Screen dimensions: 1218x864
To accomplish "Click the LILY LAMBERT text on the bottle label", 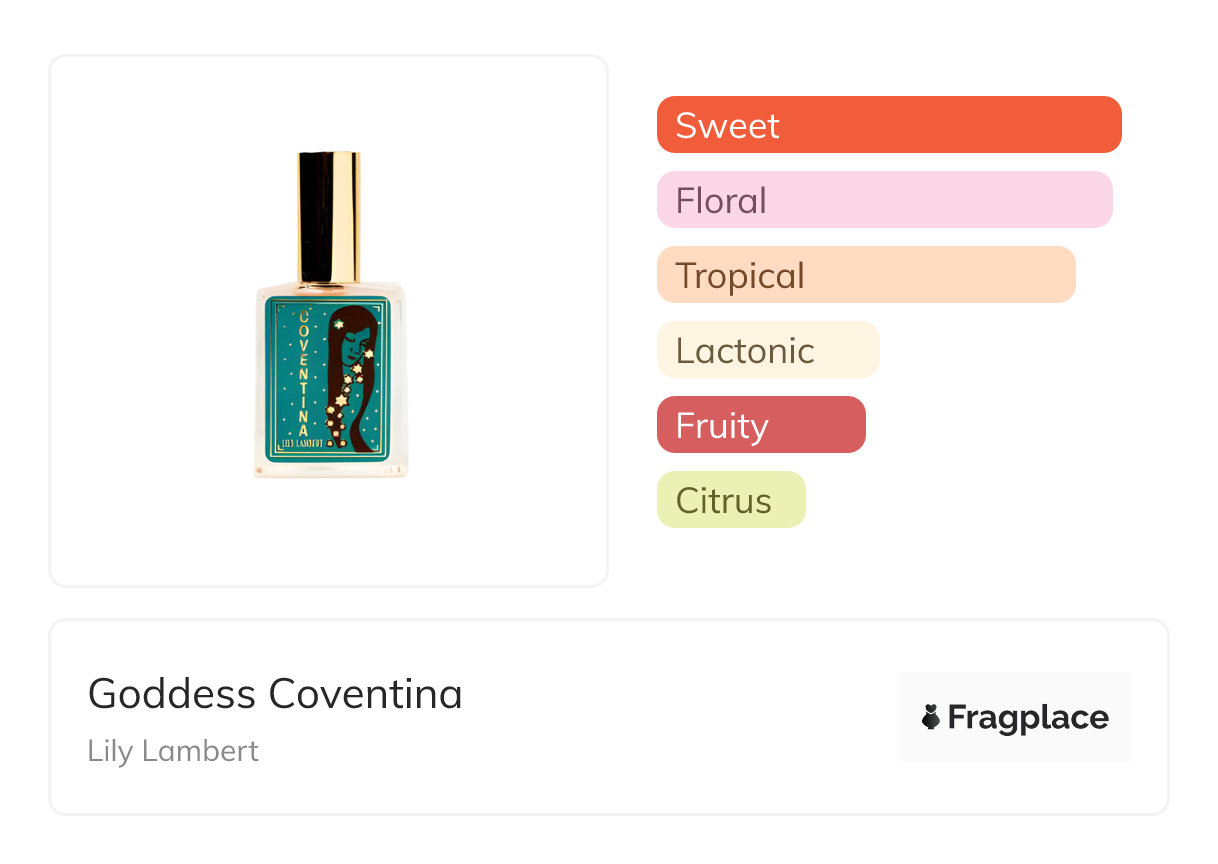I will click(x=305, y=441).
